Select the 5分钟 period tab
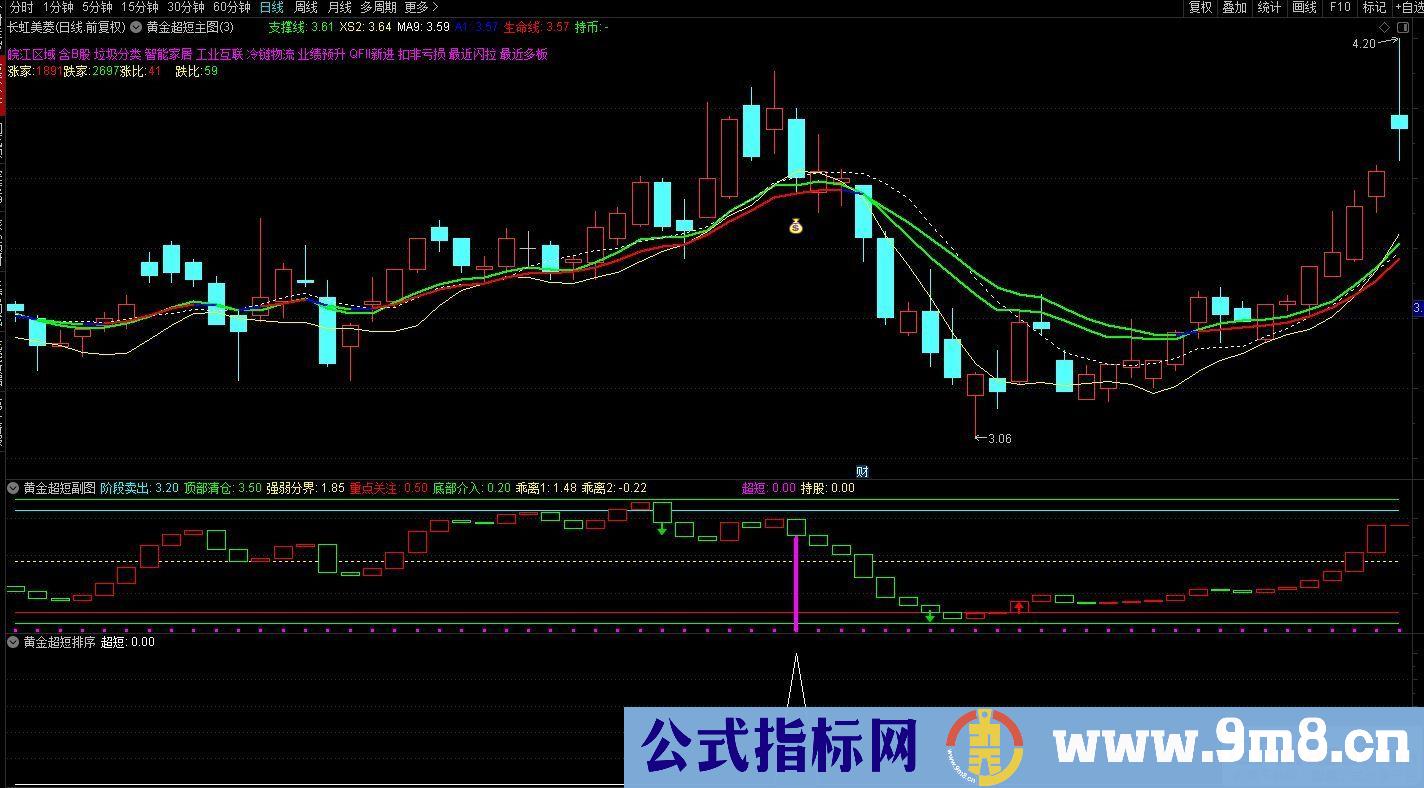 pos(97,7)
